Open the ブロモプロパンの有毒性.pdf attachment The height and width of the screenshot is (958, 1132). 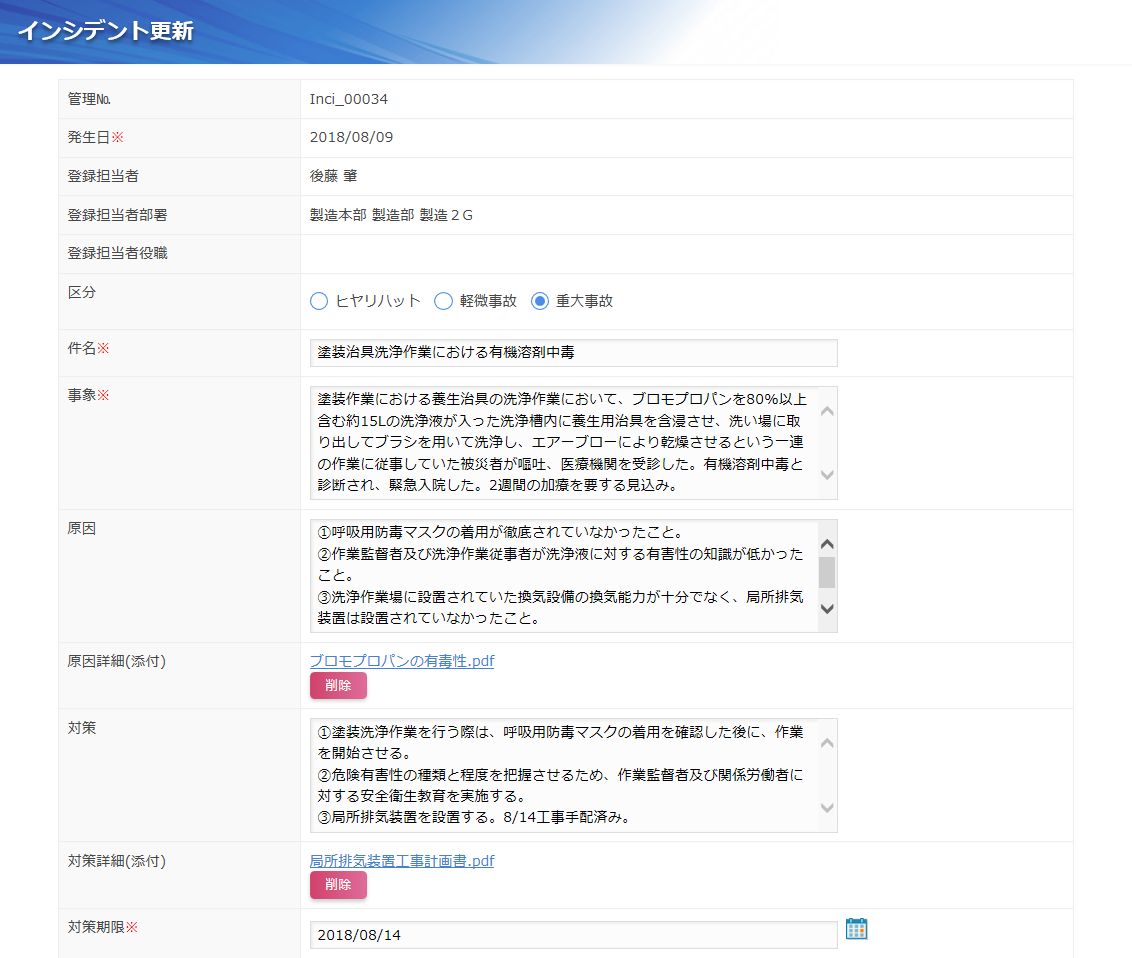coord(402,661)
